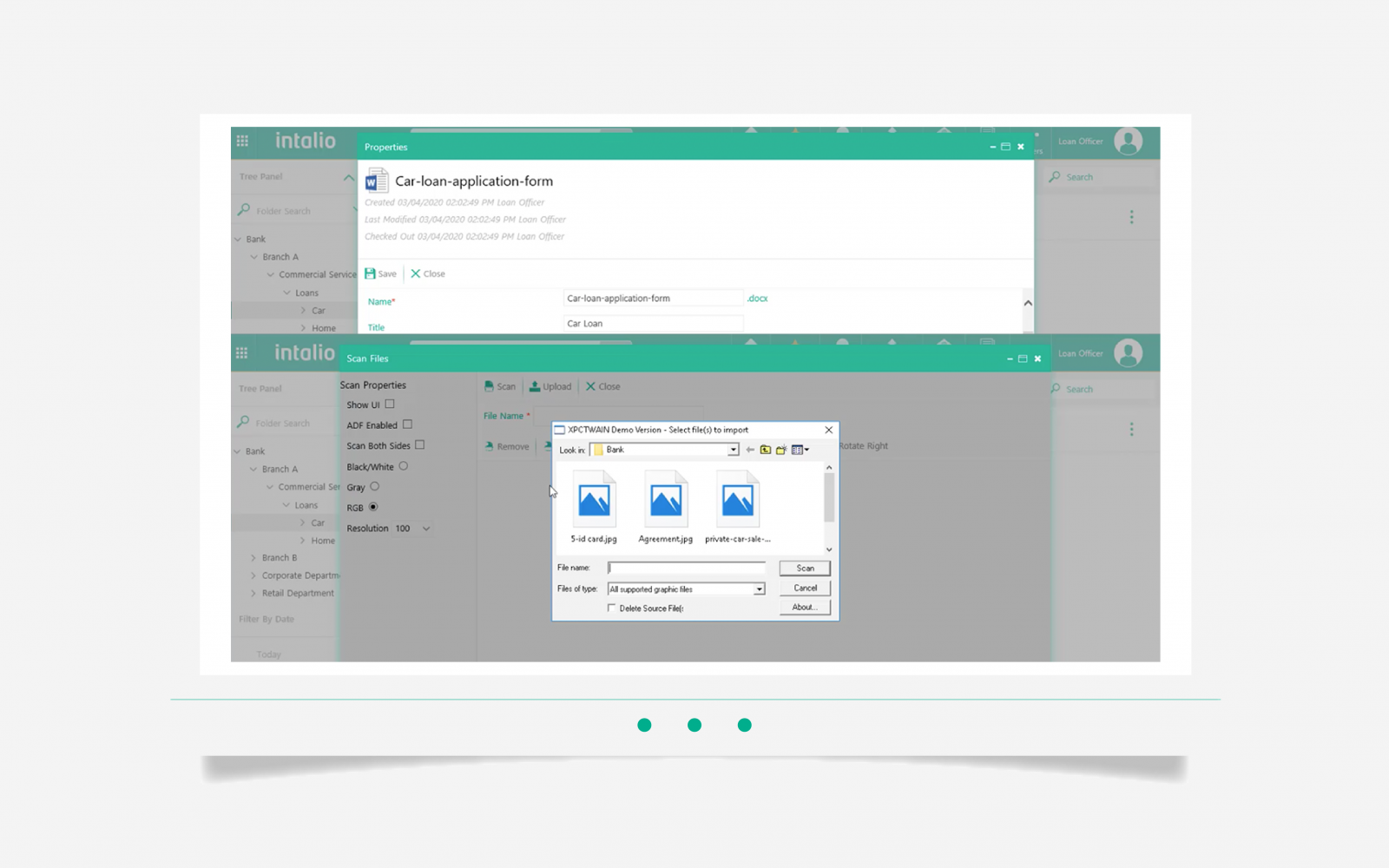The height and width of the screenshot is (868, 1389).
Task: Click the File name field in XPCTWAIN dialog
Action: point(687,568)
